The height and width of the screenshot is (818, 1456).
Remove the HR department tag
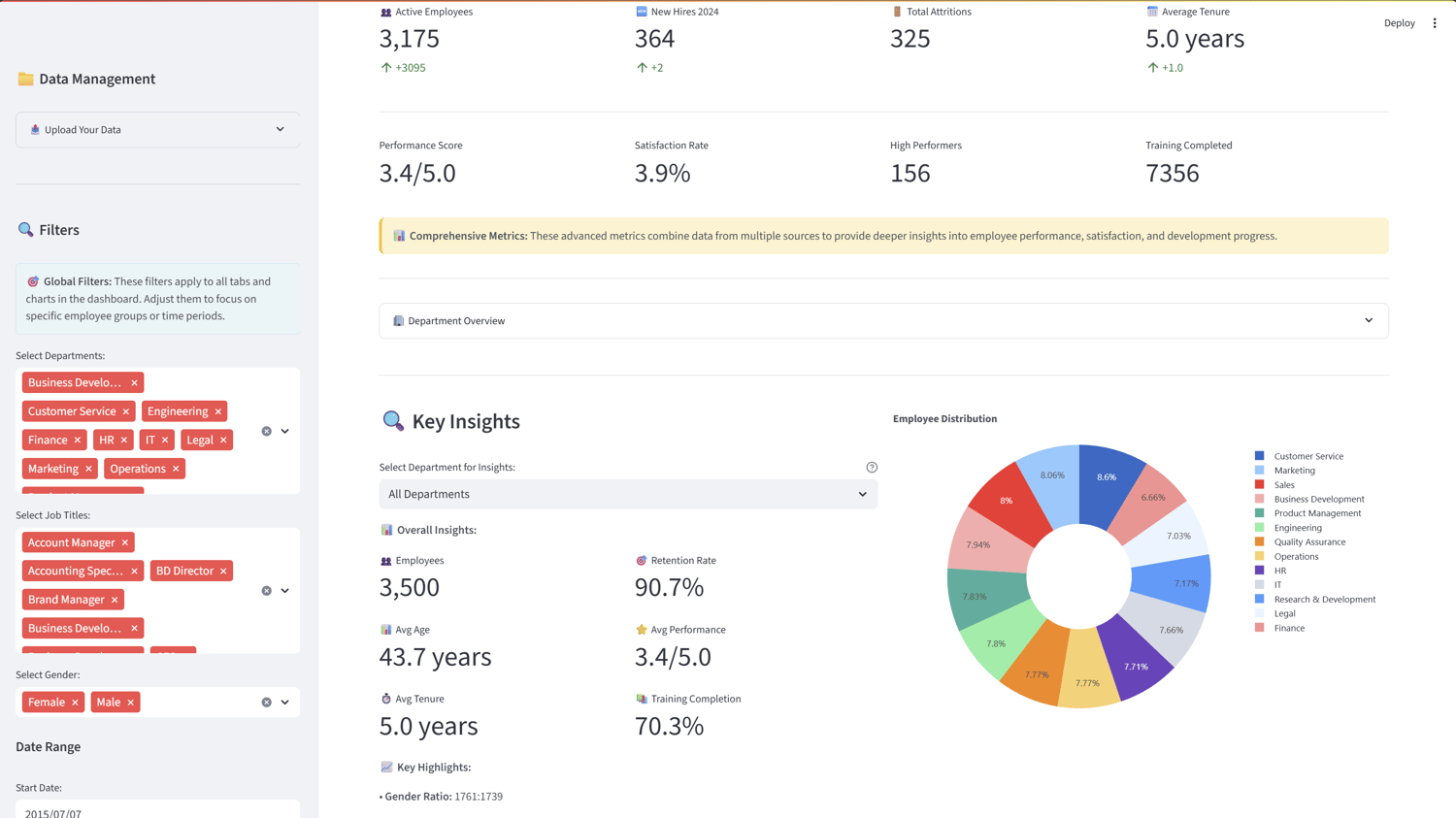point(124,441)
